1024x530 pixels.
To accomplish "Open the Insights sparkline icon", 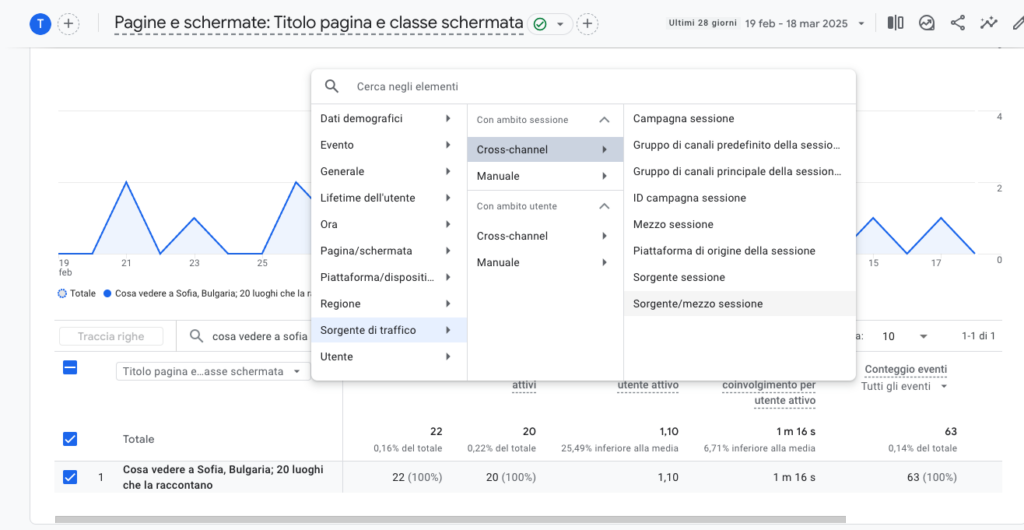I will (x=989, y=23).
